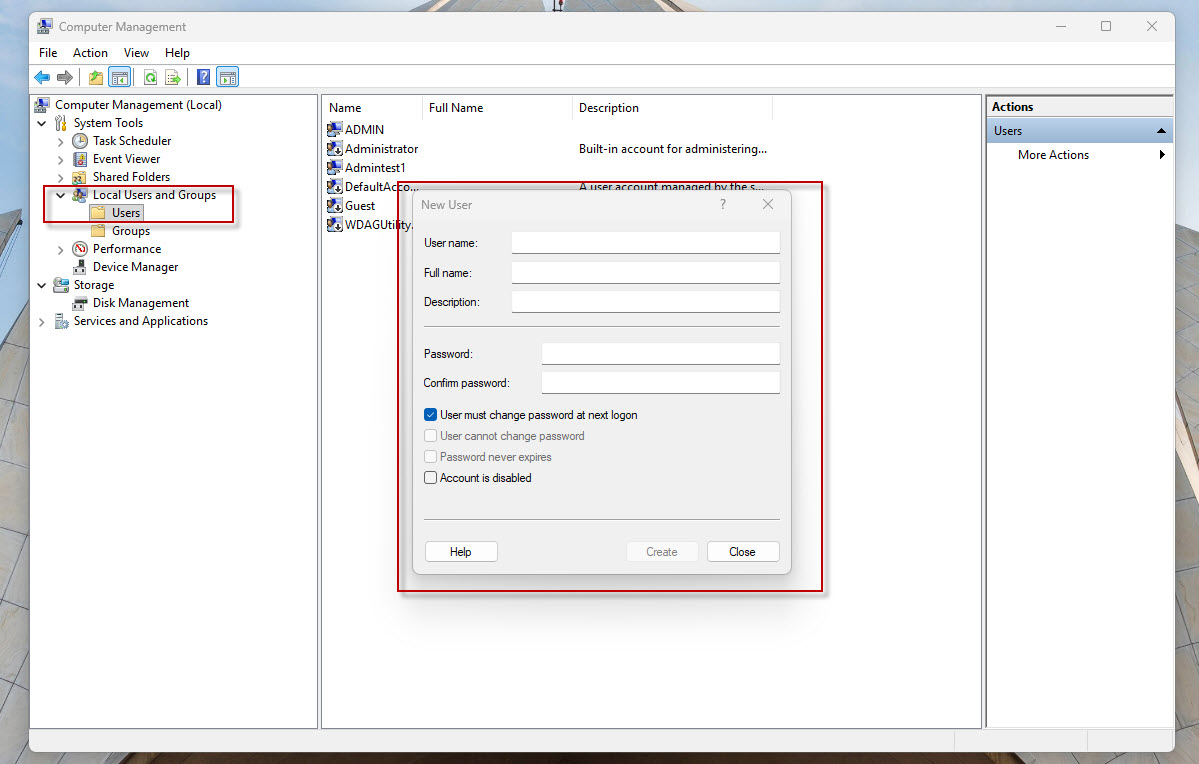The height and width of the screenshot is (764, 1199).
Task: Collapse the System Tools tree node
Action: [x=42, y=123]
